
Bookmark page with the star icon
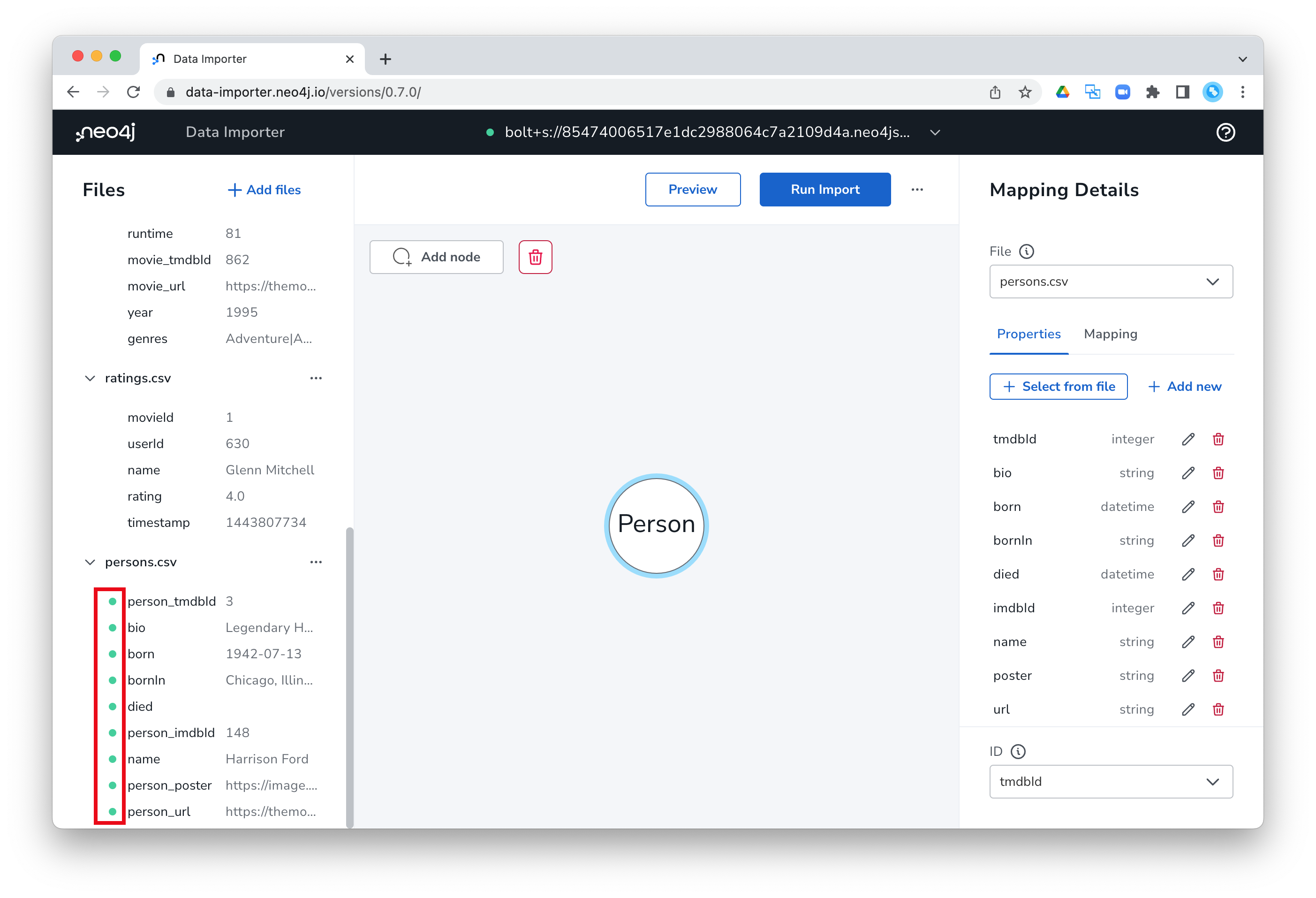coord(1025,92)
